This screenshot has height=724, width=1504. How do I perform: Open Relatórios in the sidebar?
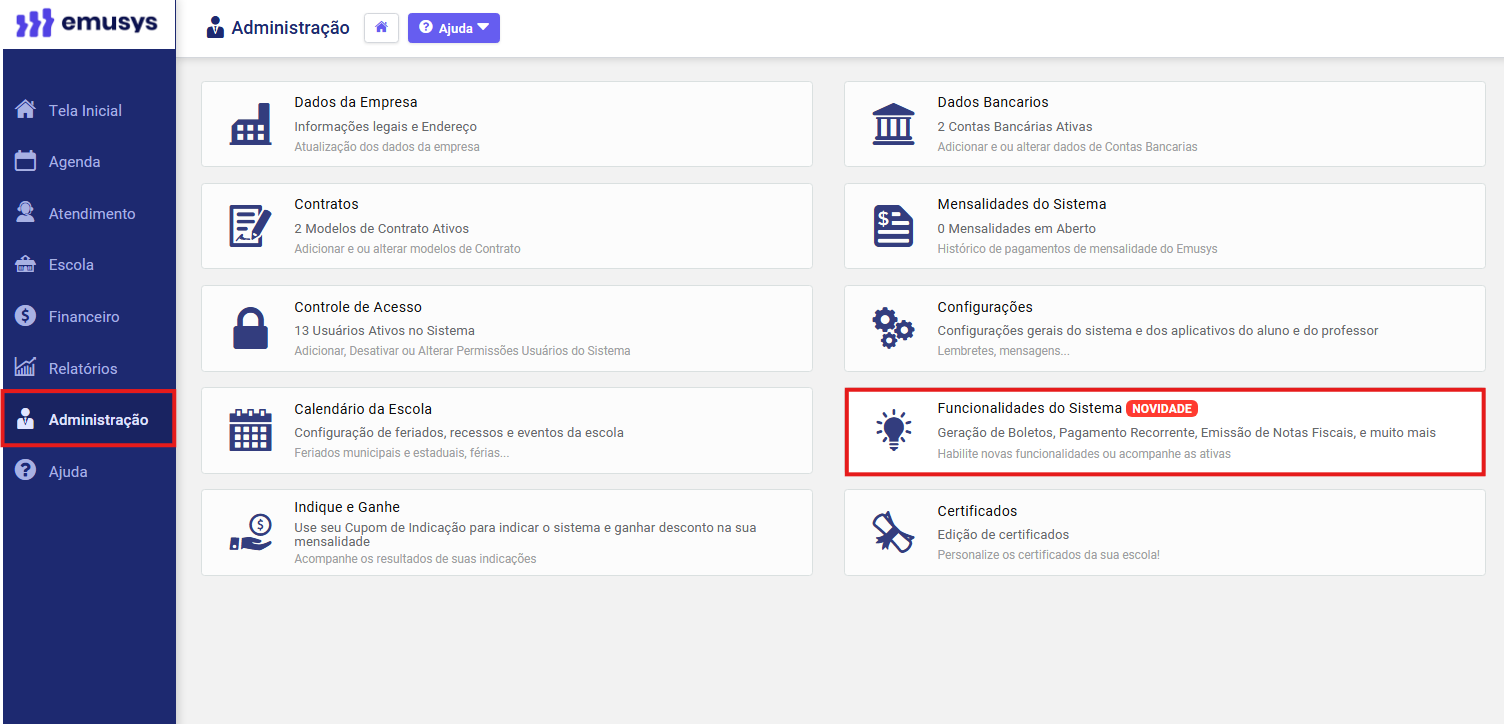pyautogui.click(x=83, y=368)
